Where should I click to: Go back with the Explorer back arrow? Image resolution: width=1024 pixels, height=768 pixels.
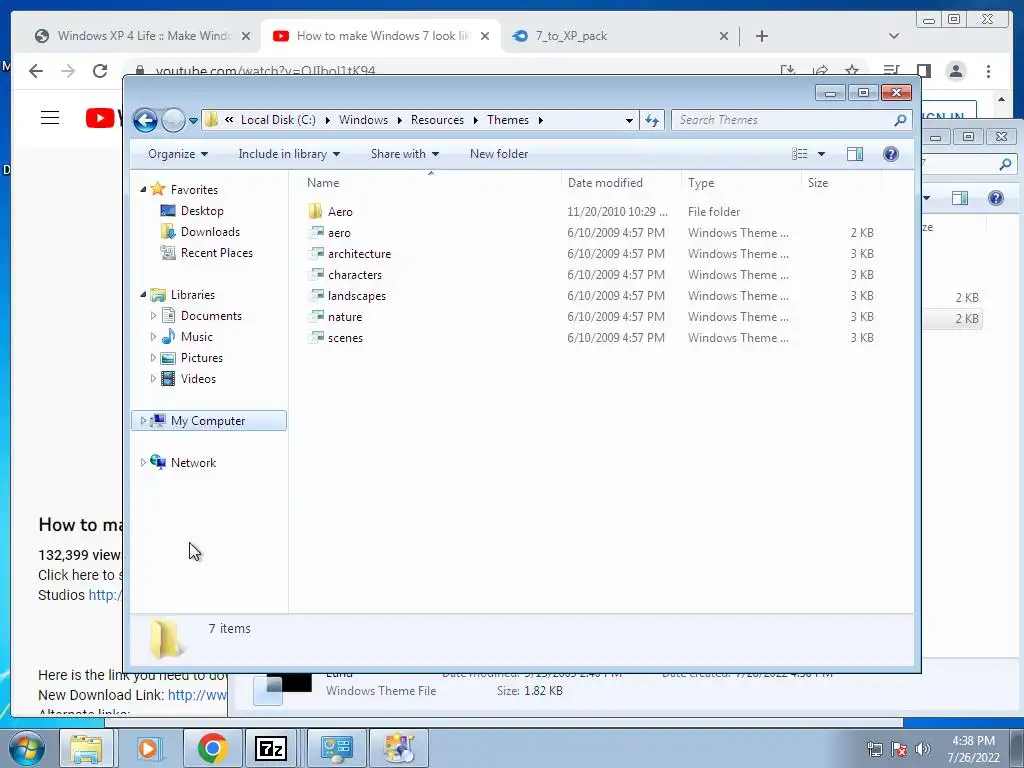point(145,120)
